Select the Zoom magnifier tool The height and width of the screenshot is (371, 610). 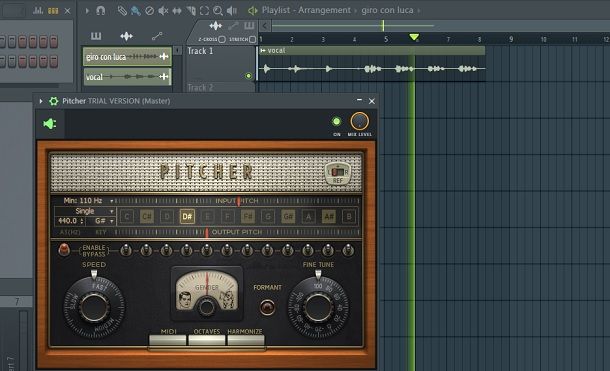[218, 11]
